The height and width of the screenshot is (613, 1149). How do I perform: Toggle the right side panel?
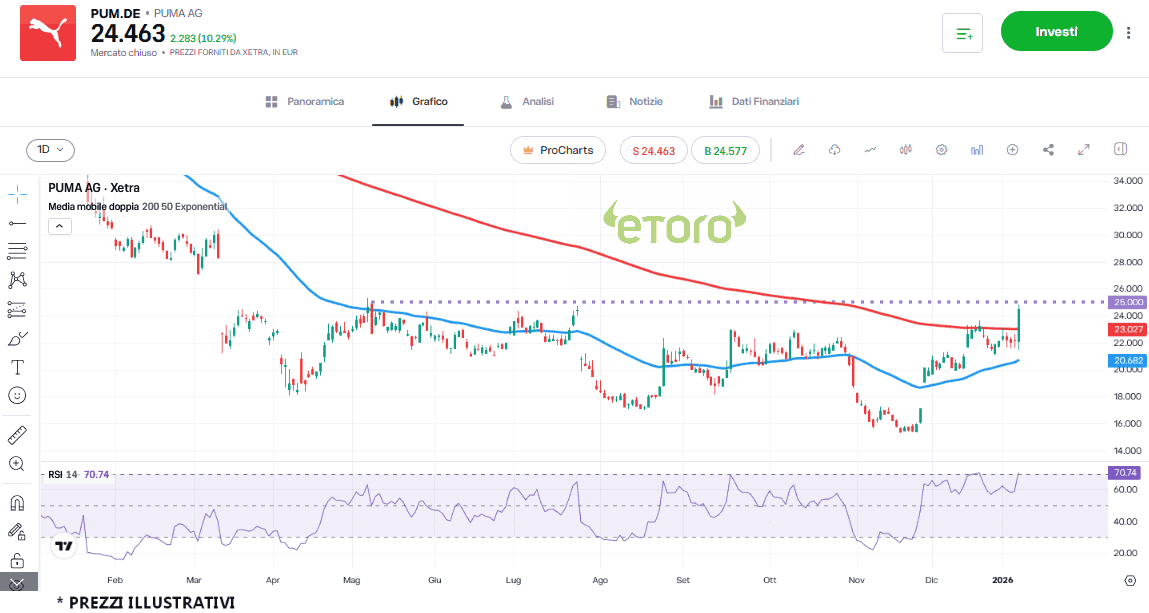[1120, 150]
